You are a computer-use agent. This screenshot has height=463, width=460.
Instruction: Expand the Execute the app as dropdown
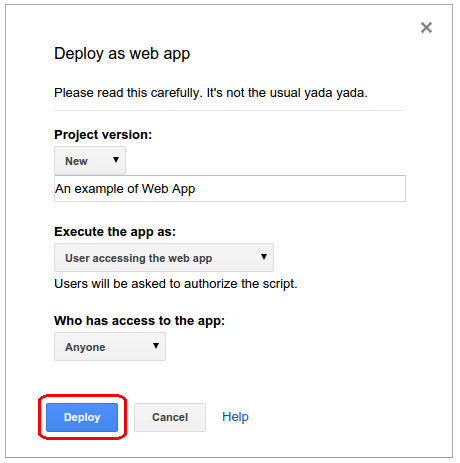(x=164, y=257)
